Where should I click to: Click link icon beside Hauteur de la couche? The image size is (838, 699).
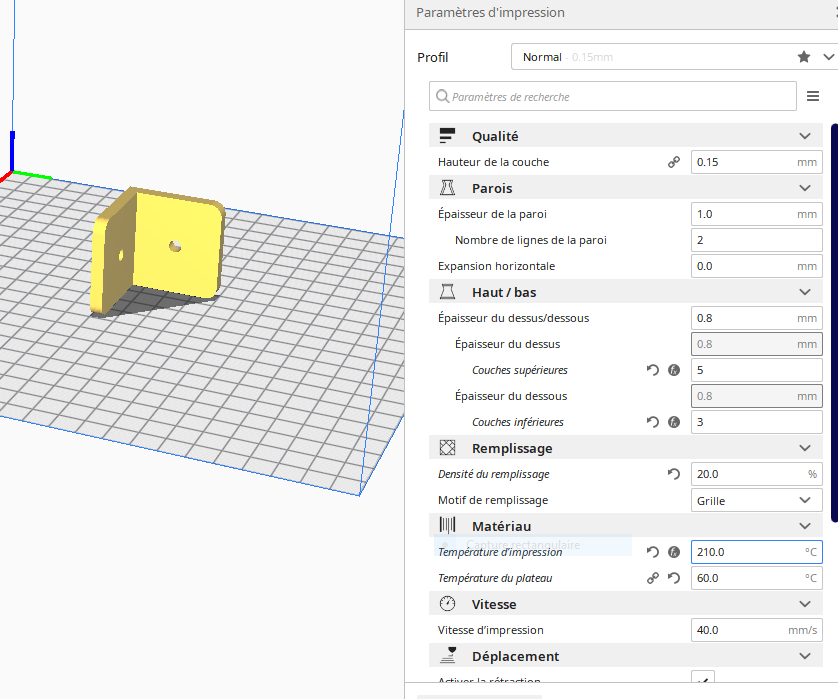coord(674,162)
